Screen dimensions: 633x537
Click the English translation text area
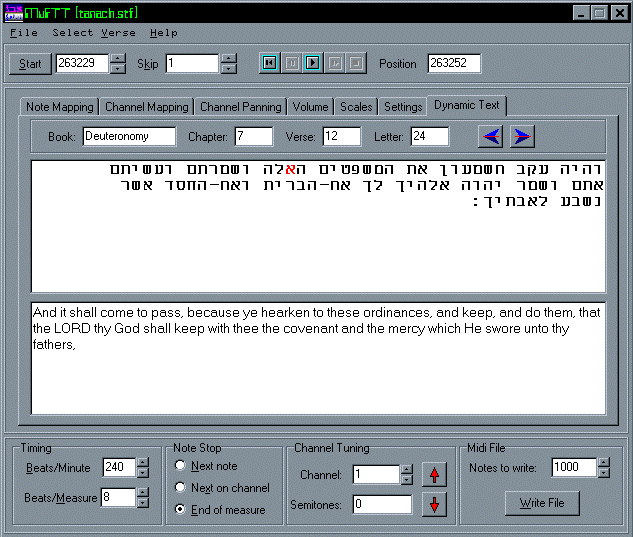(319, 359)
